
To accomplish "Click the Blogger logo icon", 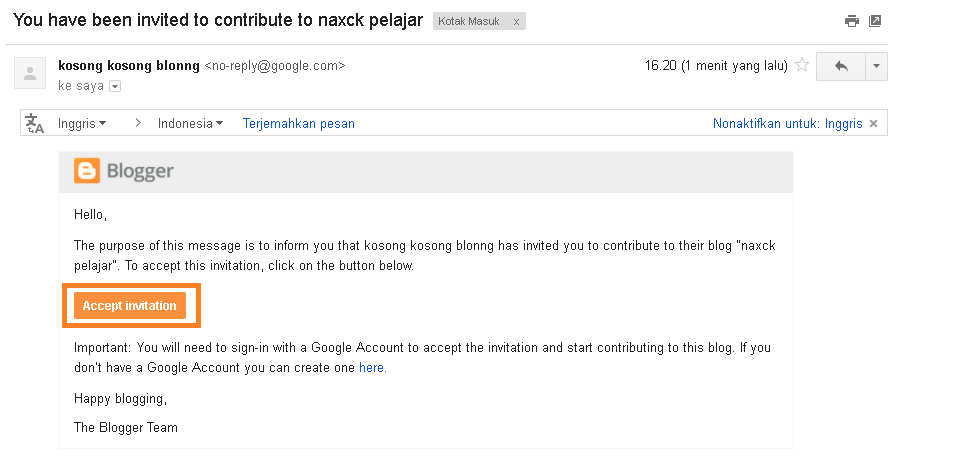I will (86, 171).
